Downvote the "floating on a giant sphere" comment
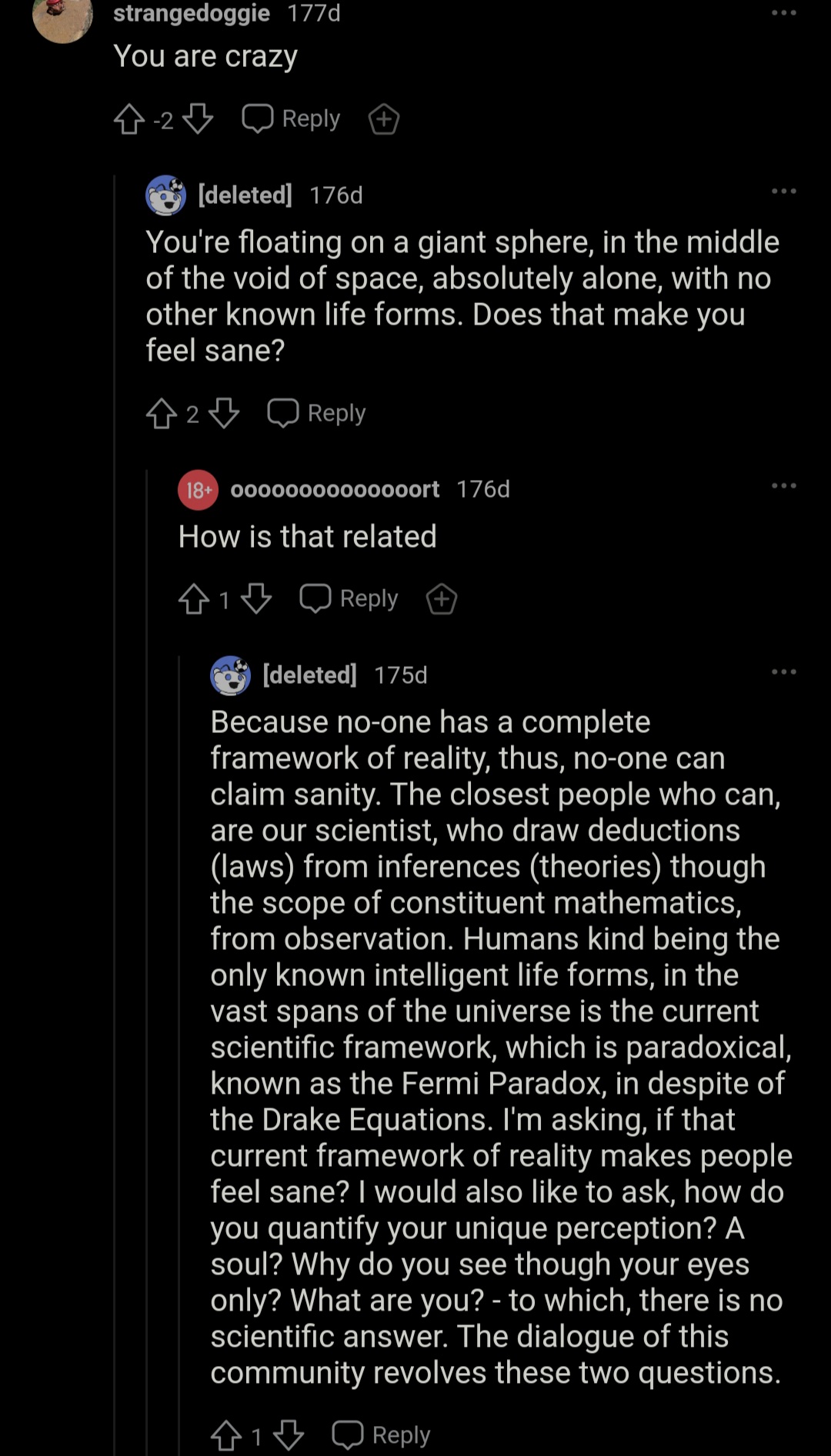 coord(224,414)
